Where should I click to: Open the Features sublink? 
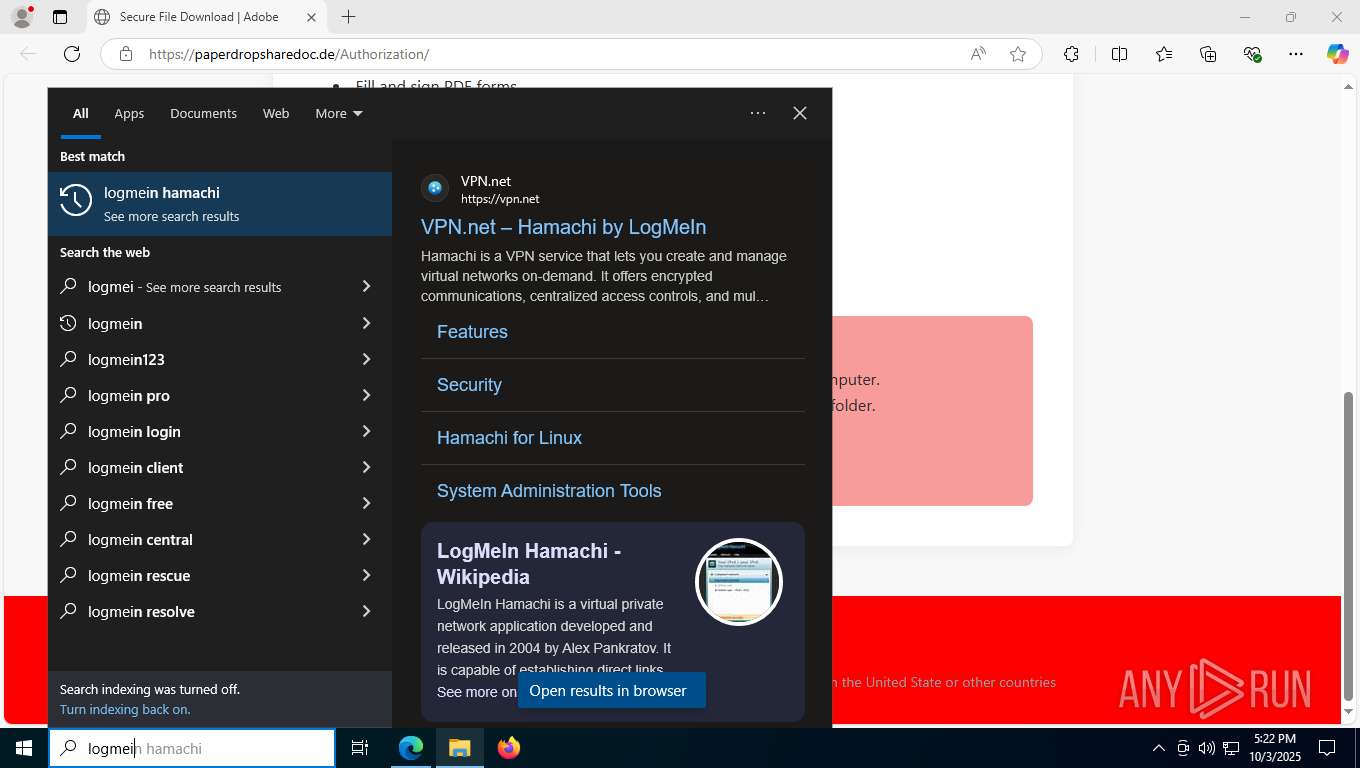click(x=472, y=332)
